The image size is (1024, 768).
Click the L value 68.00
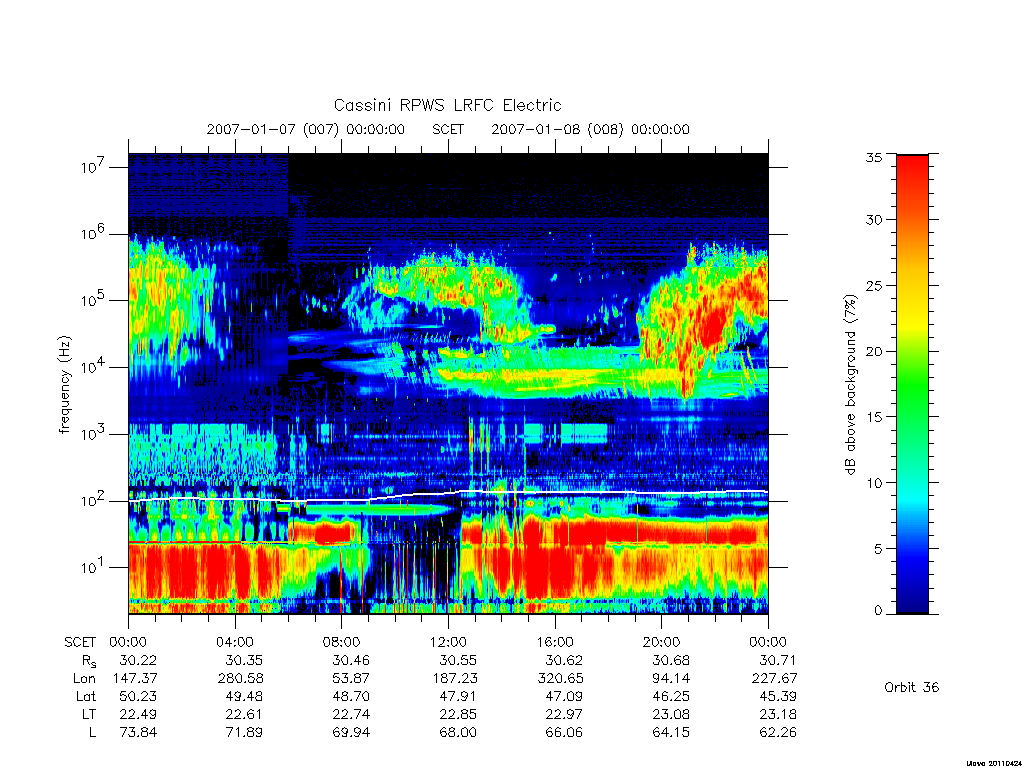(x=458, y=732)
